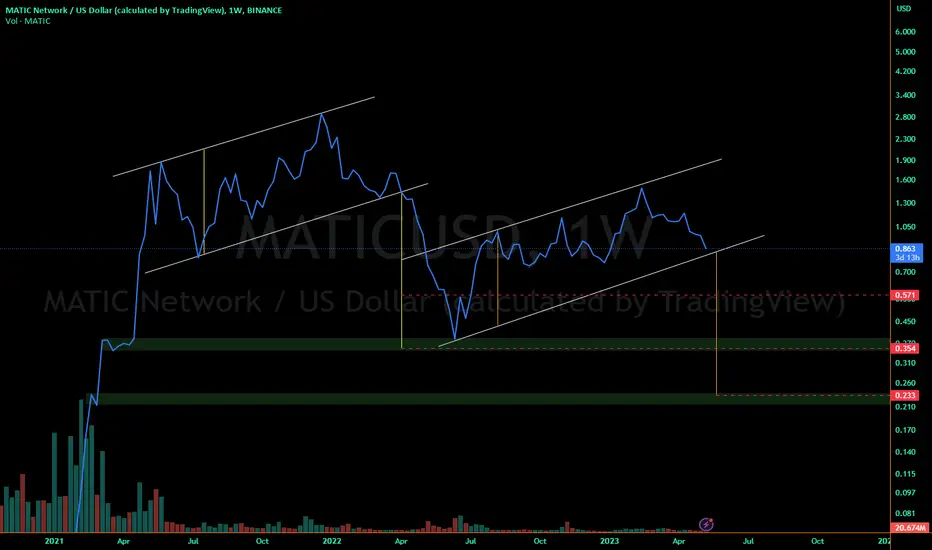Click the 0.140 price axis label
The width and height of the screenshot is (932, 550).
coord(905,452)
